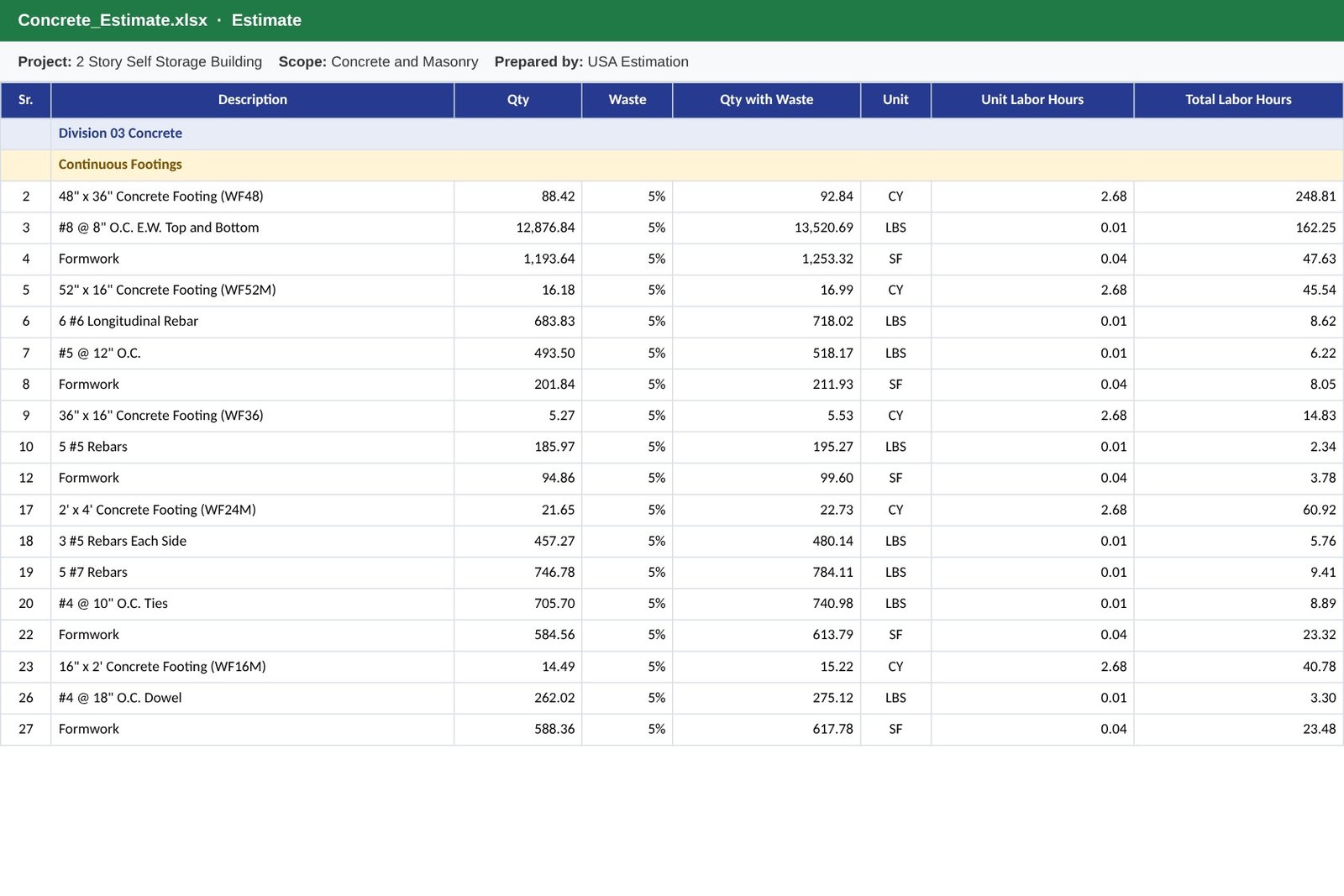Select the Continuous Footings section row
Screen dimensions: 1344x896
(672, 165)
